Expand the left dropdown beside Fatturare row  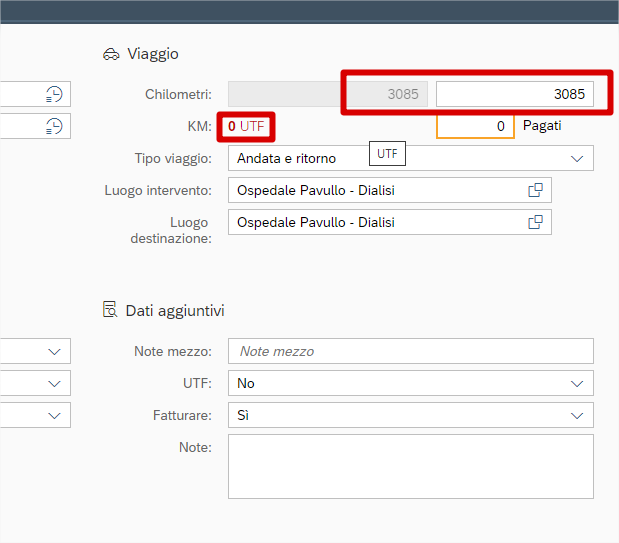pos(54,415)
